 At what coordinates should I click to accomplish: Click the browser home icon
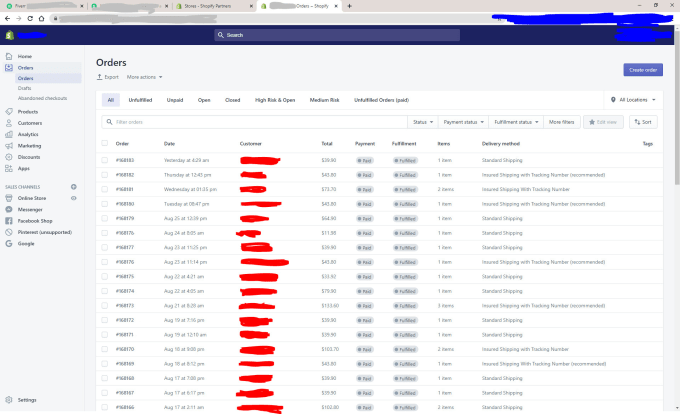[x=41, y=18]
